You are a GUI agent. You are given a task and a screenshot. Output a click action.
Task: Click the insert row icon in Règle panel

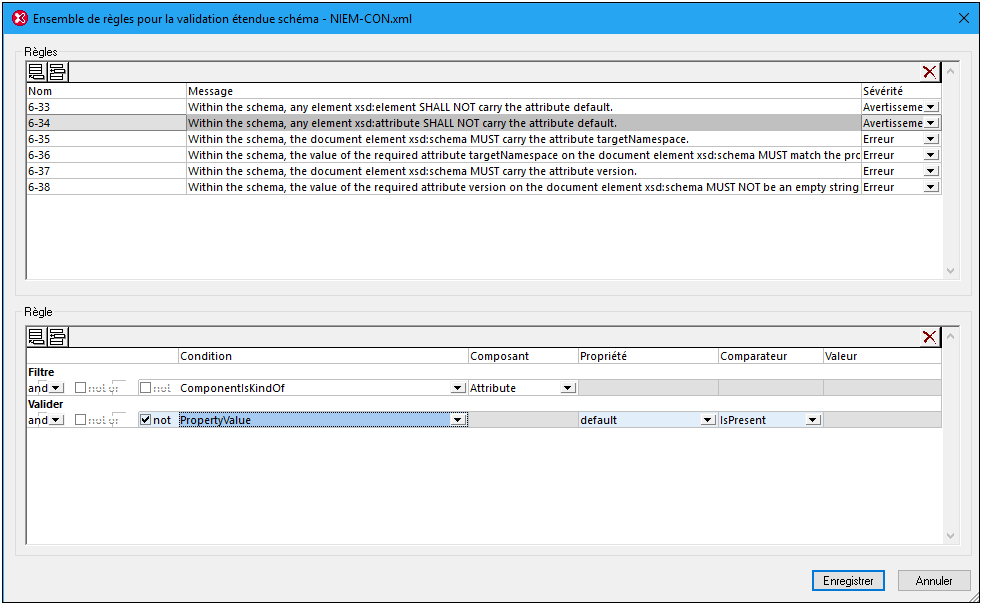[x=57, y=337]
